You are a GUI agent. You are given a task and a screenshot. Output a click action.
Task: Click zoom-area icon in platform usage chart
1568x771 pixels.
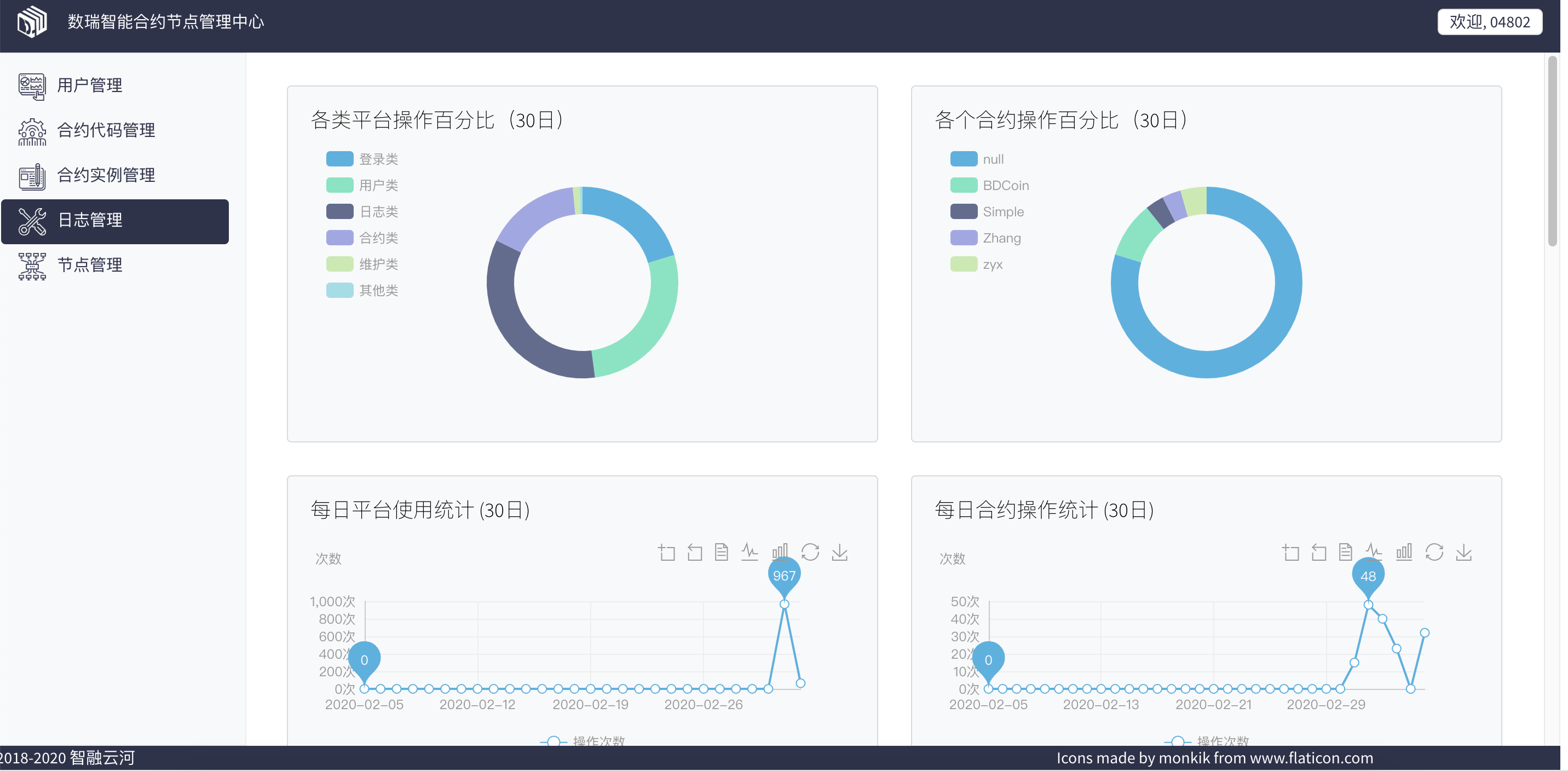coord(666,553)
